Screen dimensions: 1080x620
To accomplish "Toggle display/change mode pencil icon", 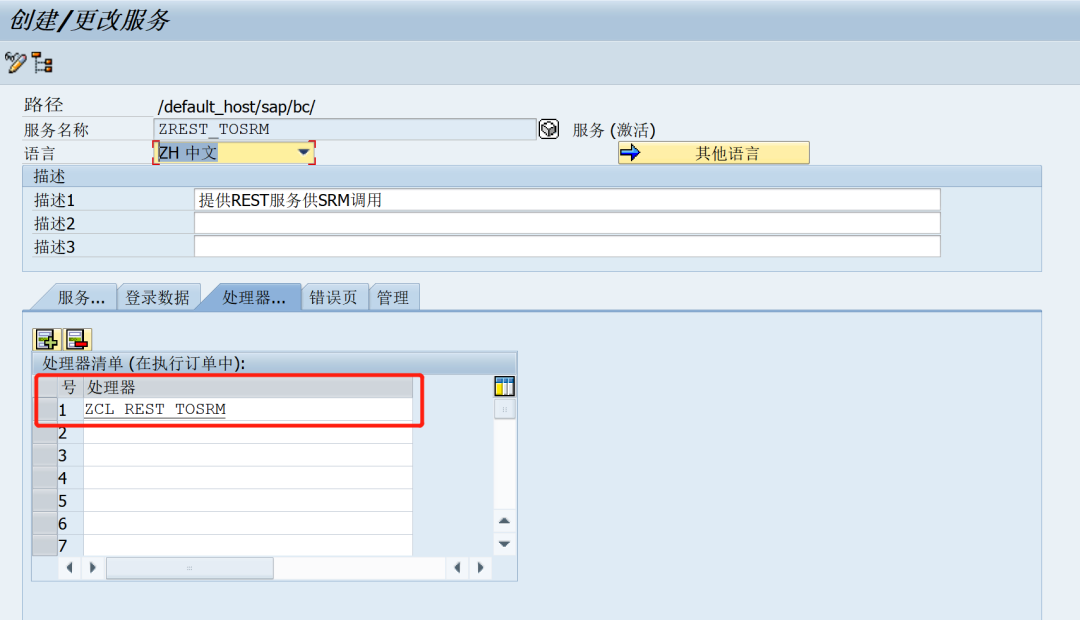I will pos(15,63).
